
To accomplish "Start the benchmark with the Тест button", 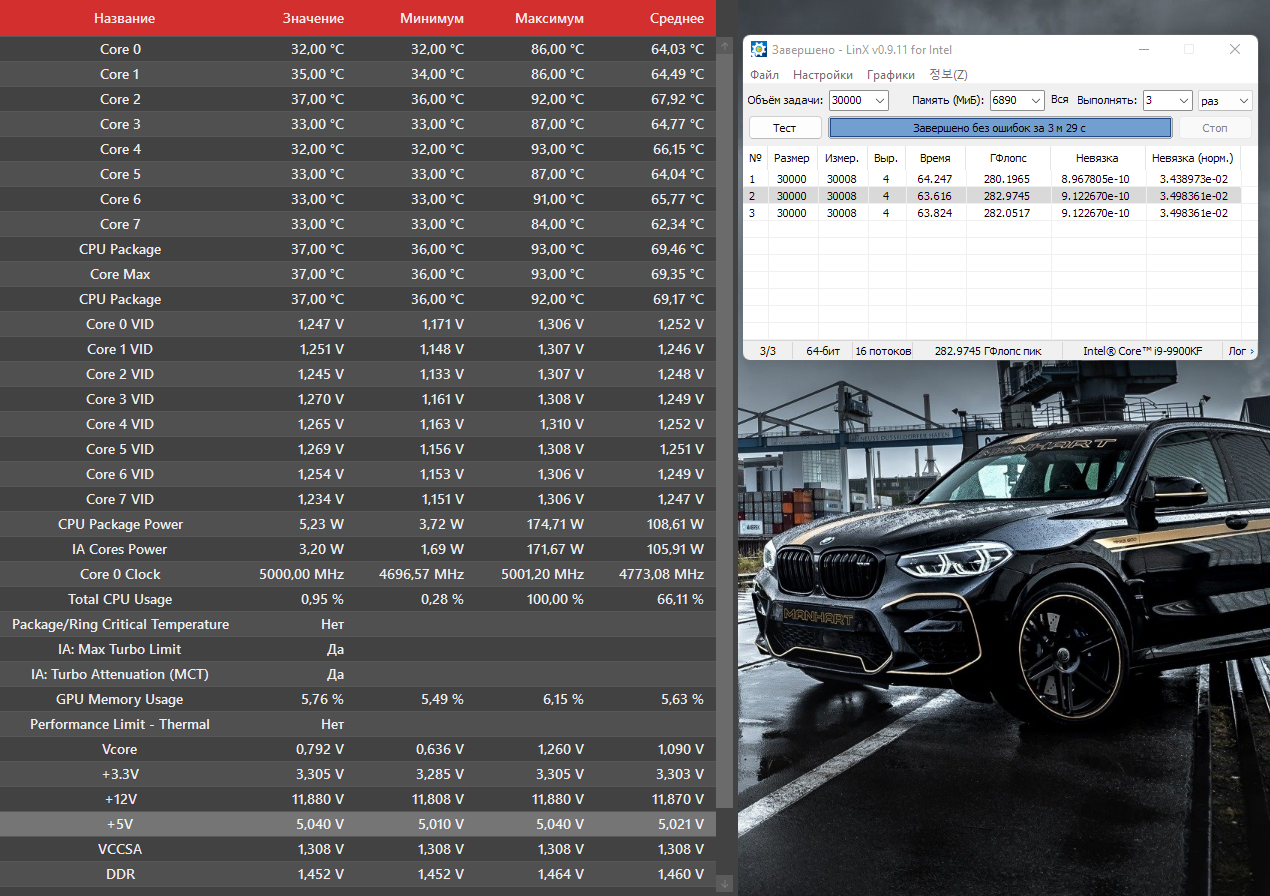I will click(x=785, y=128).
